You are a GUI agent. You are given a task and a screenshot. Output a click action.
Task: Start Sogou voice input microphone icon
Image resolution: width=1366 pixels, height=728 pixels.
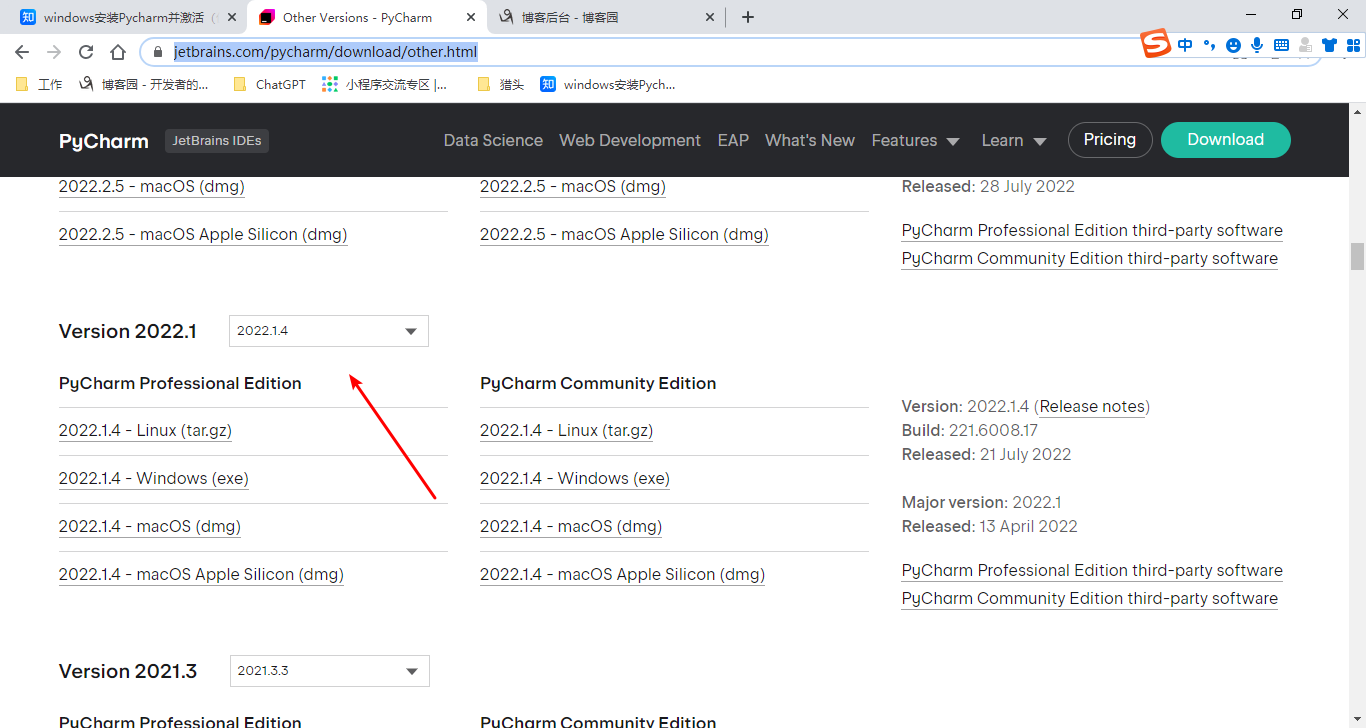pos(1257,45)
